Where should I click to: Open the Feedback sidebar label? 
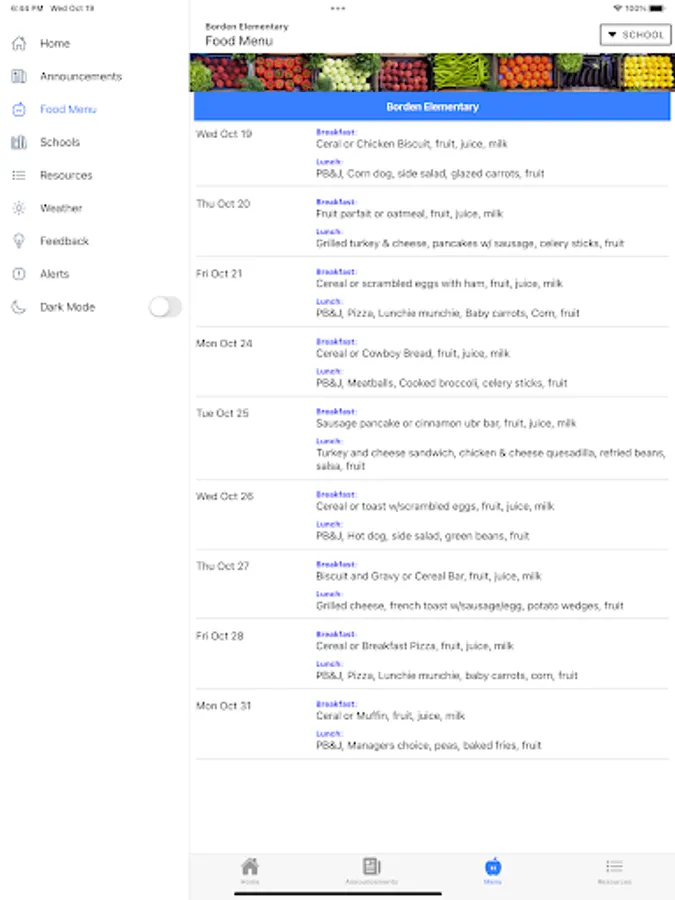click(x=64, y=241)
